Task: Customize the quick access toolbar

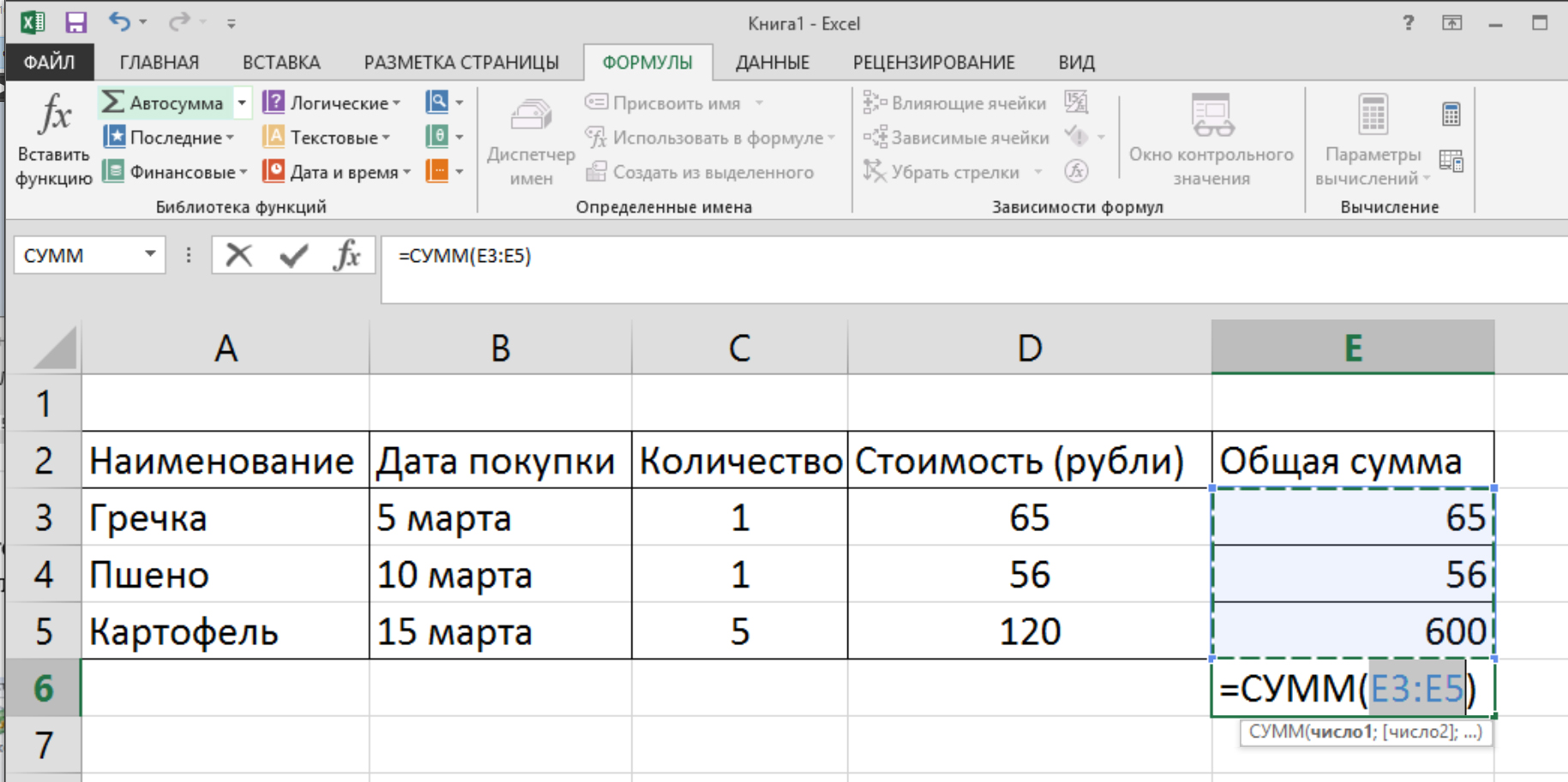Action: tap(231, 24)
